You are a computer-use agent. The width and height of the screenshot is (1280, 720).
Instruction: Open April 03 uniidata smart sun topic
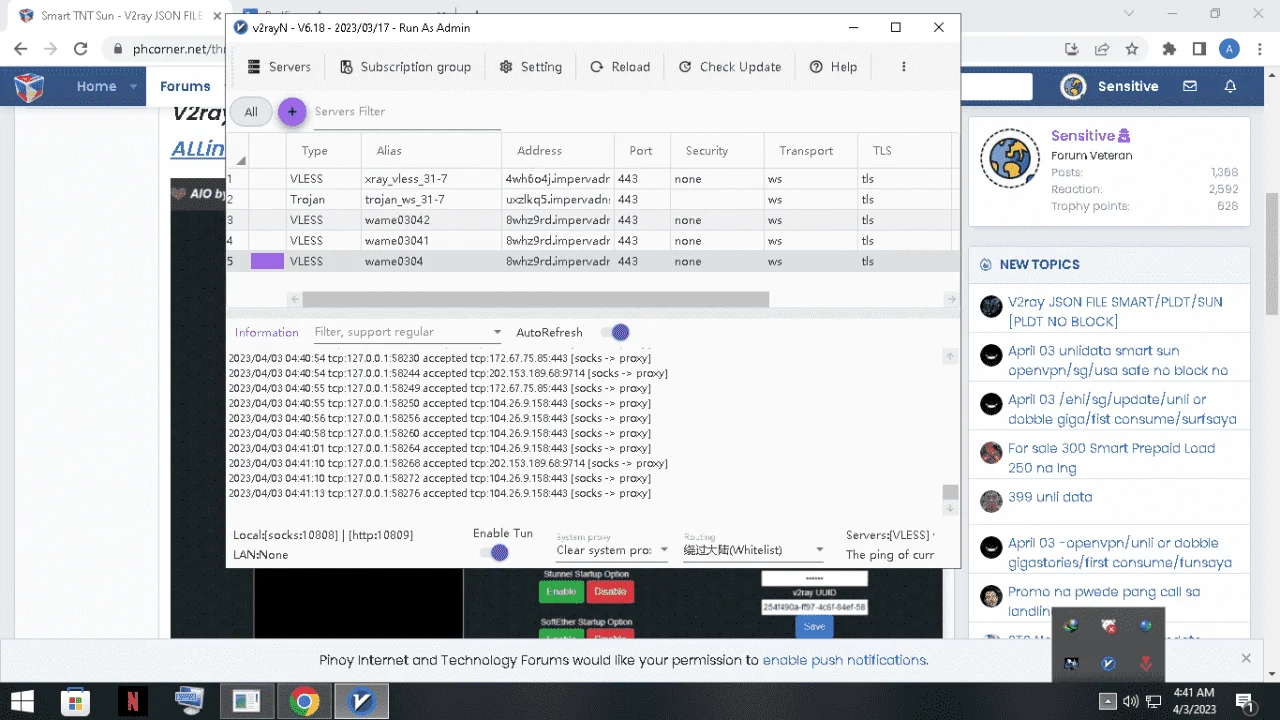tap(1117, 360)
